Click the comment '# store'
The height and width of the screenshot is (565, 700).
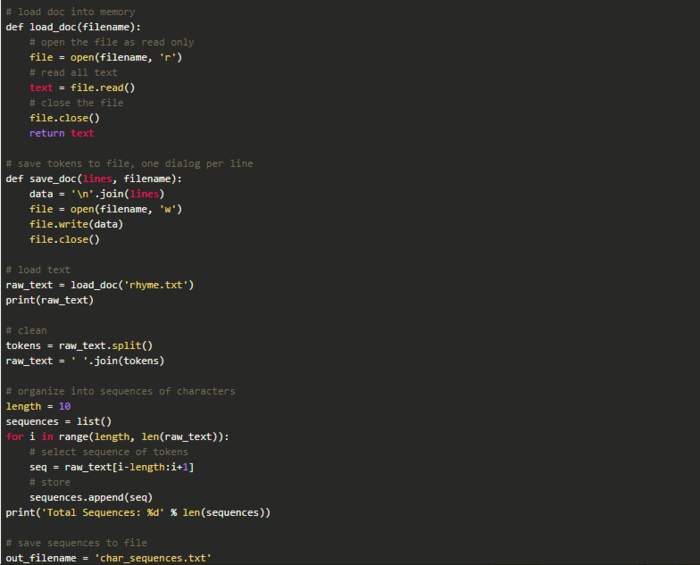(50, 482)
